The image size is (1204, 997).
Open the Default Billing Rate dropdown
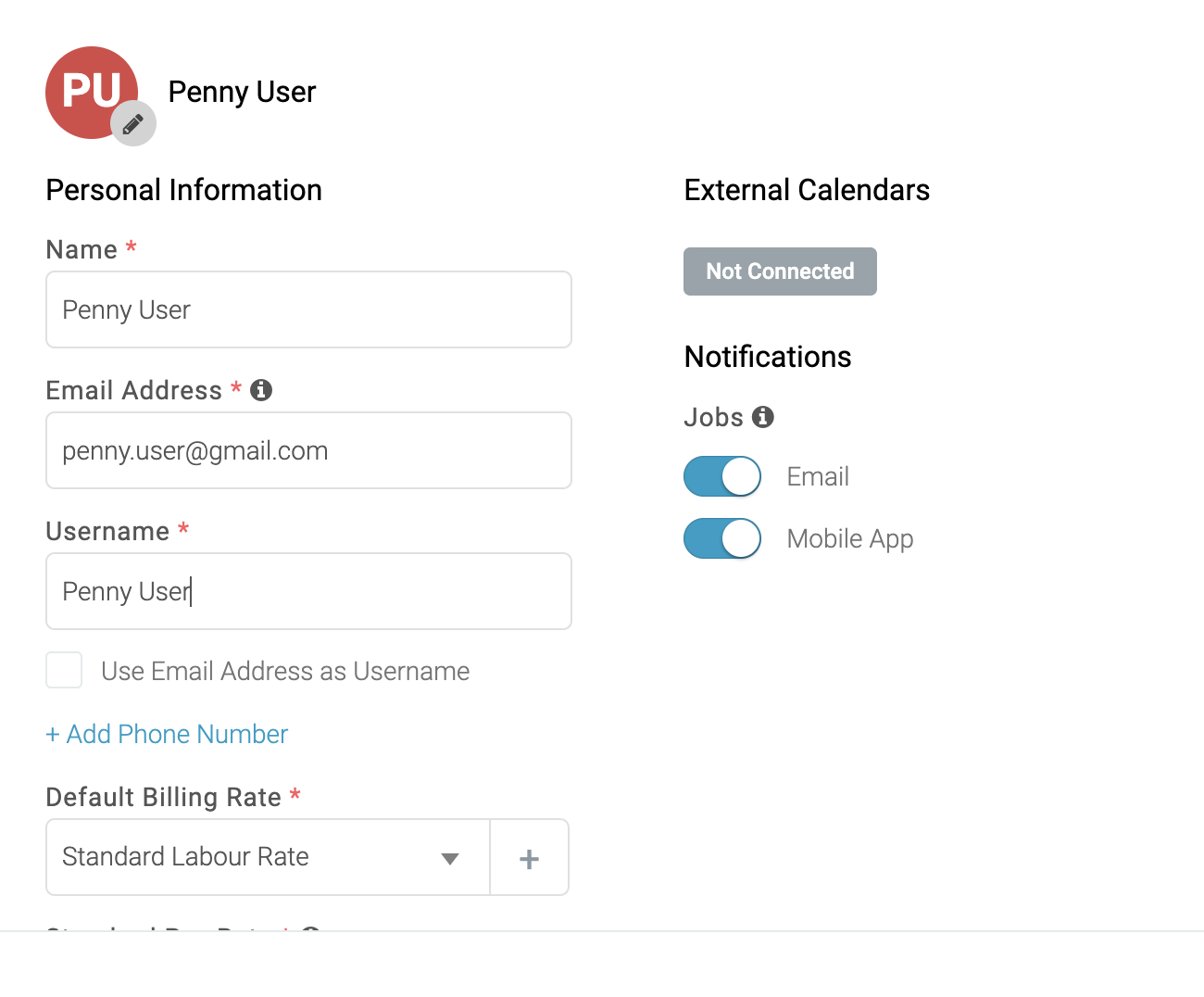click(x=268, y=857)
